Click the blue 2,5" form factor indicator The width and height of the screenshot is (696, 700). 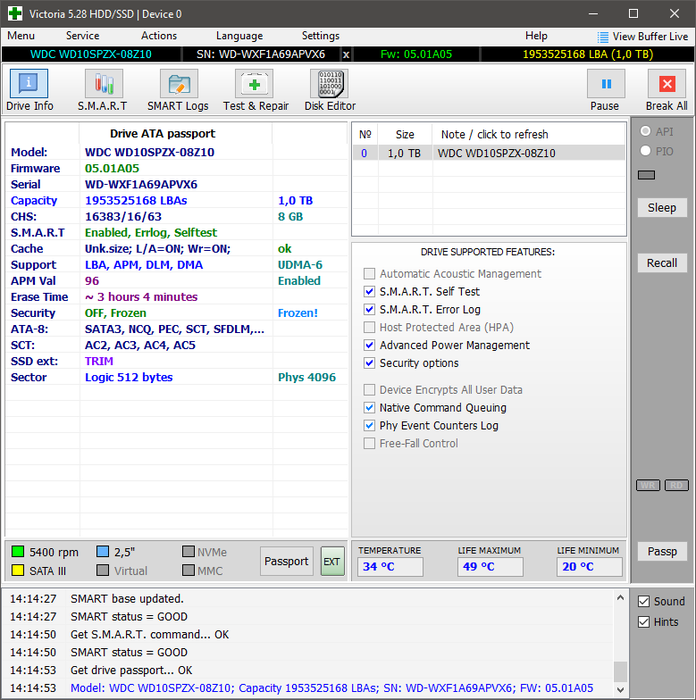[x=103, y=551]
